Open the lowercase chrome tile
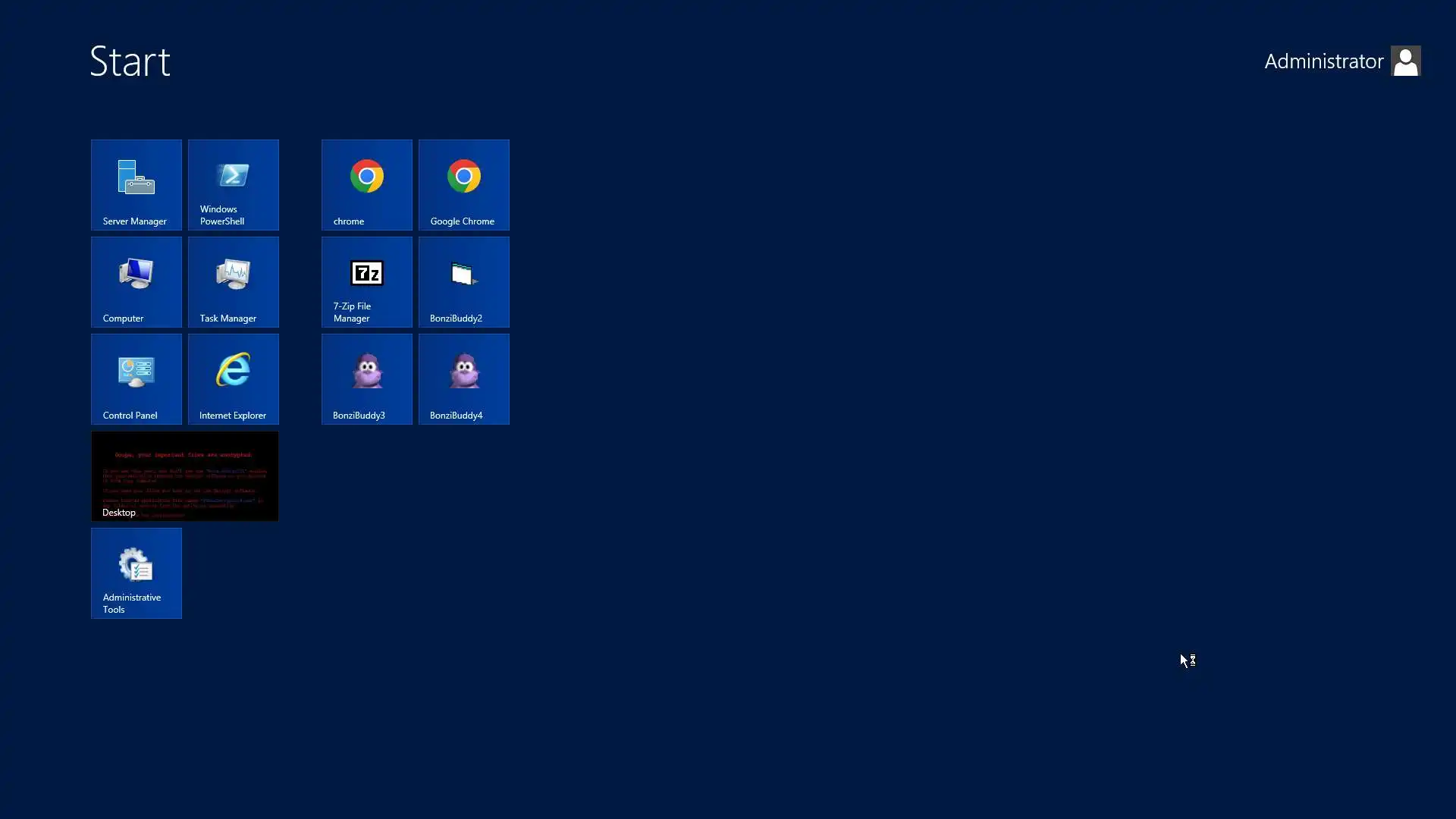This screenshot has height=819, width=1456. tap(367, 184)
